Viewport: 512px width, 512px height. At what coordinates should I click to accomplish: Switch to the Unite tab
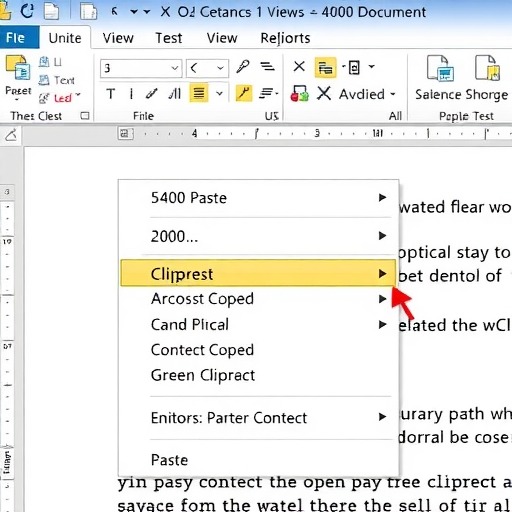65,38
